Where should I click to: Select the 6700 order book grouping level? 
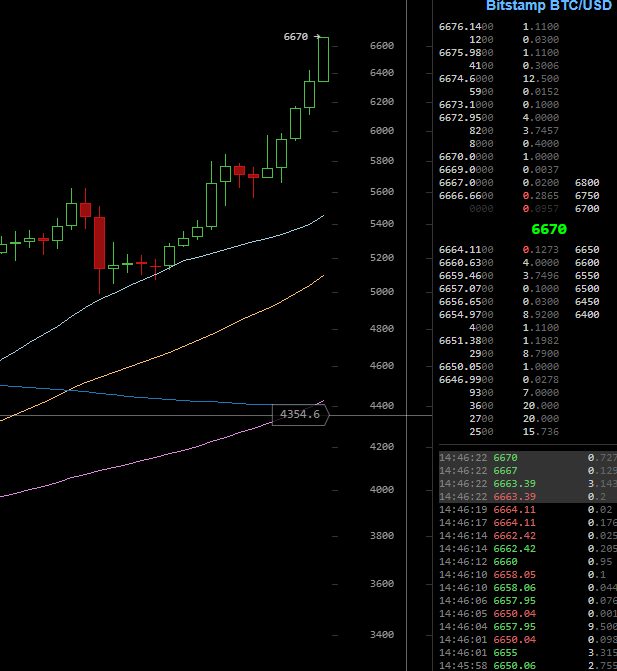tap(587, 209)
